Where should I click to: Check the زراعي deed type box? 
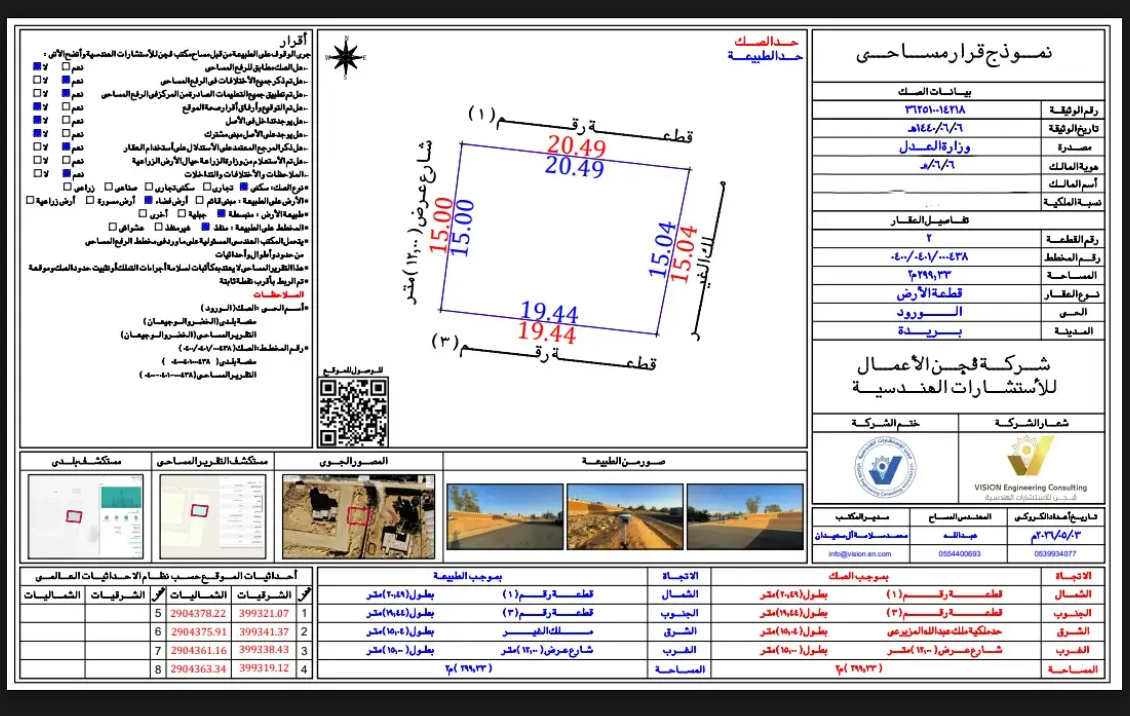point(67,187)
